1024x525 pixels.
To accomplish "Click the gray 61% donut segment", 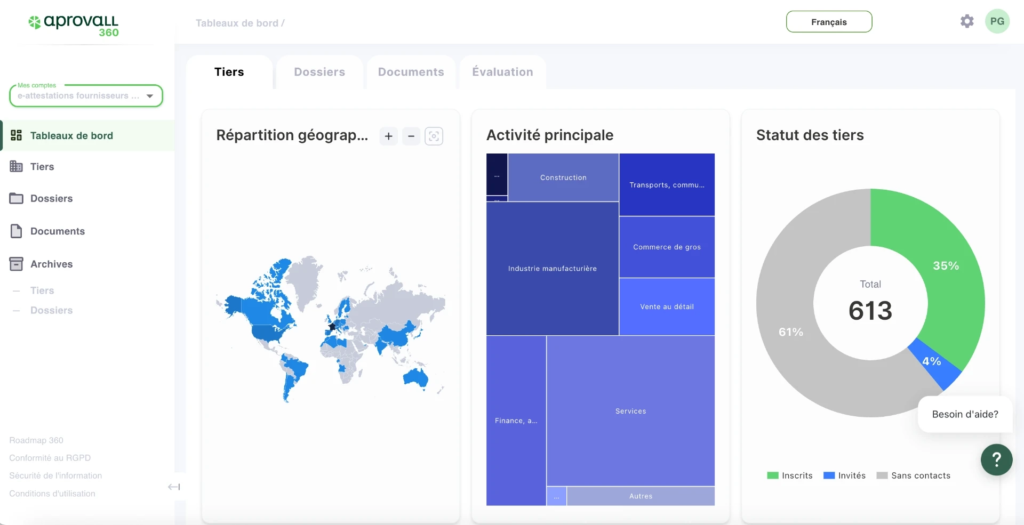I will click(791, 332).
